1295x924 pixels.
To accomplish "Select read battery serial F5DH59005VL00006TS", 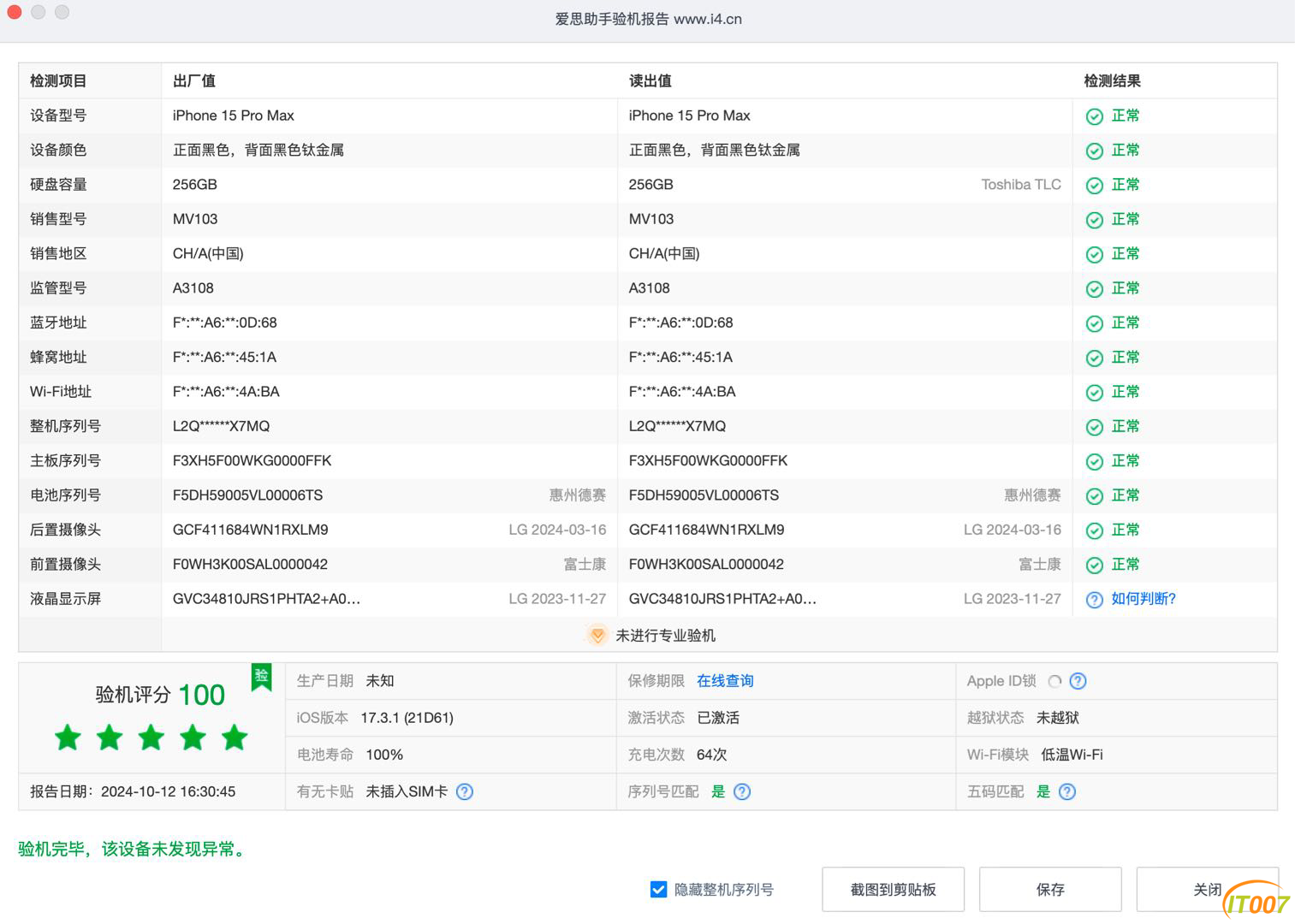I will (704, 495).
